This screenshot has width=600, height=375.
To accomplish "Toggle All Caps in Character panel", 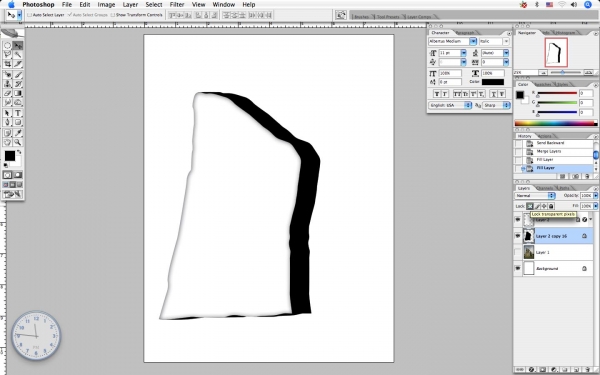I will 457,94.
